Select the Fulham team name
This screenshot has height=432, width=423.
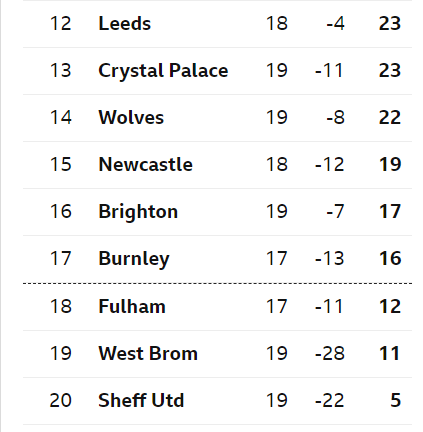tap(132, 307)
